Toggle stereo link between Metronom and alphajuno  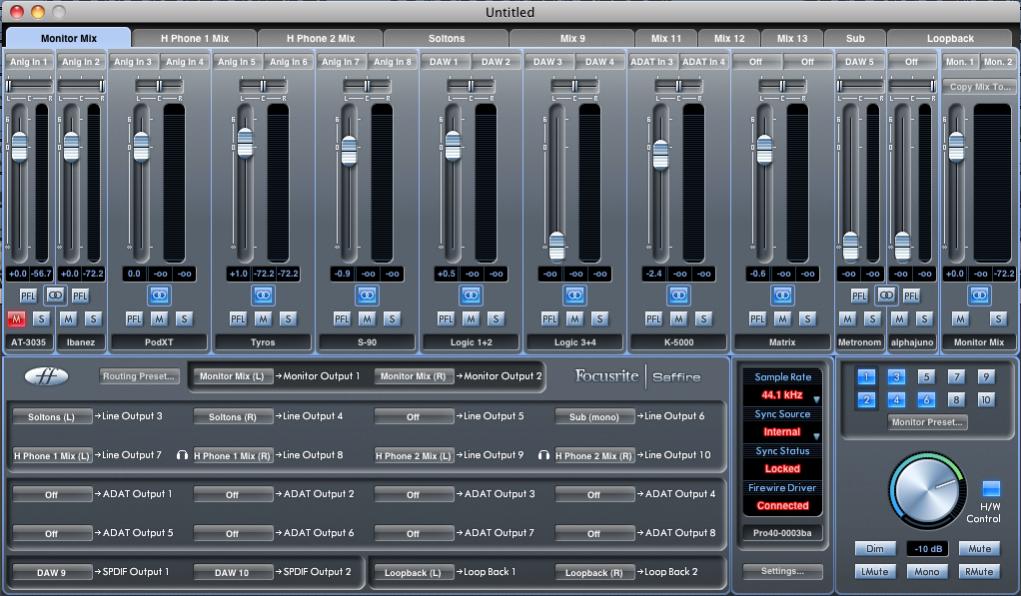coord(886,296)
